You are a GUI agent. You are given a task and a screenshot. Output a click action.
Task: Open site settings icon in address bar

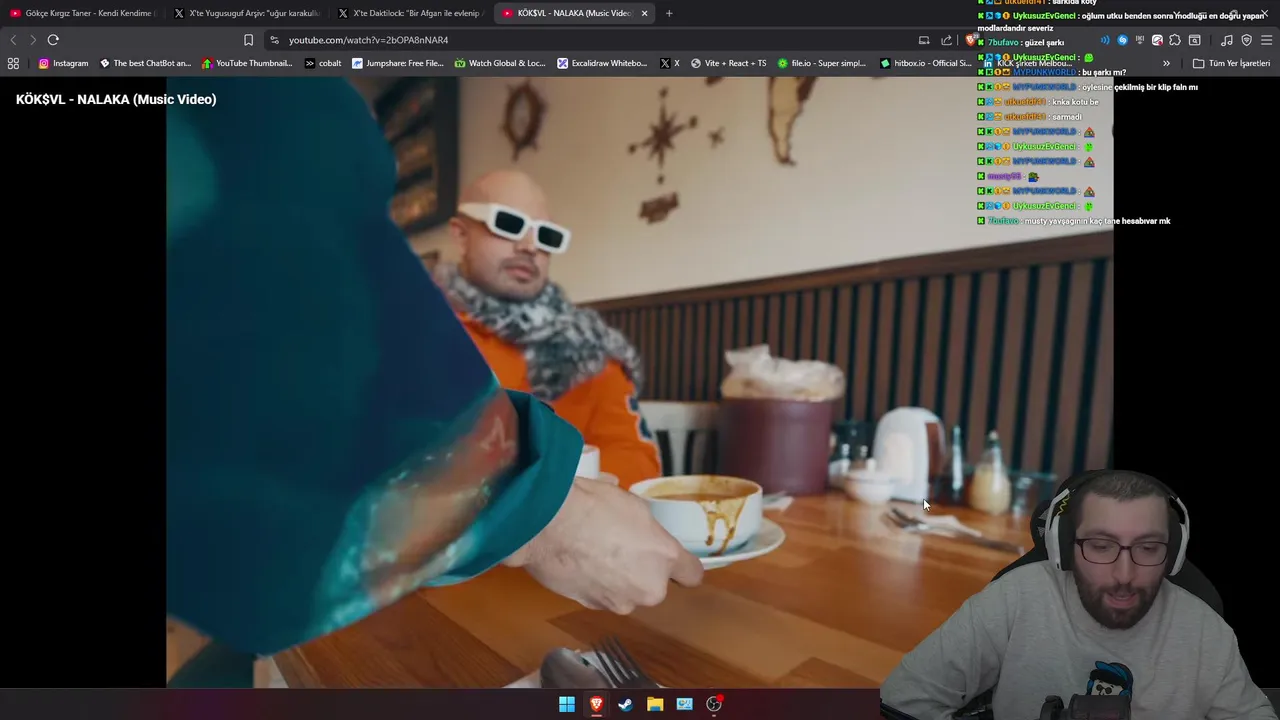[x=274, y=40]
